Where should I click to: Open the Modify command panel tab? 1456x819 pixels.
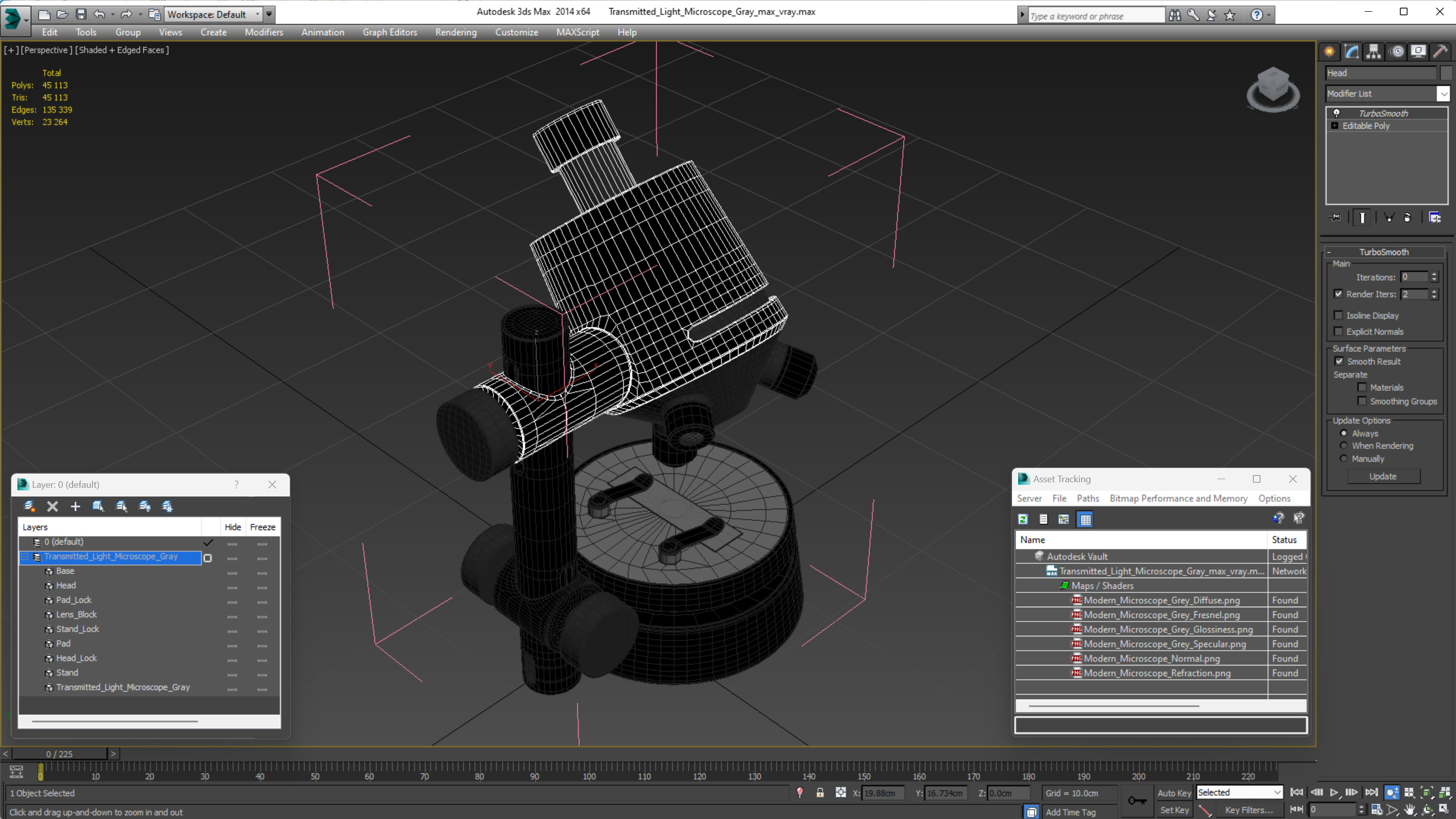(1351, 52)
